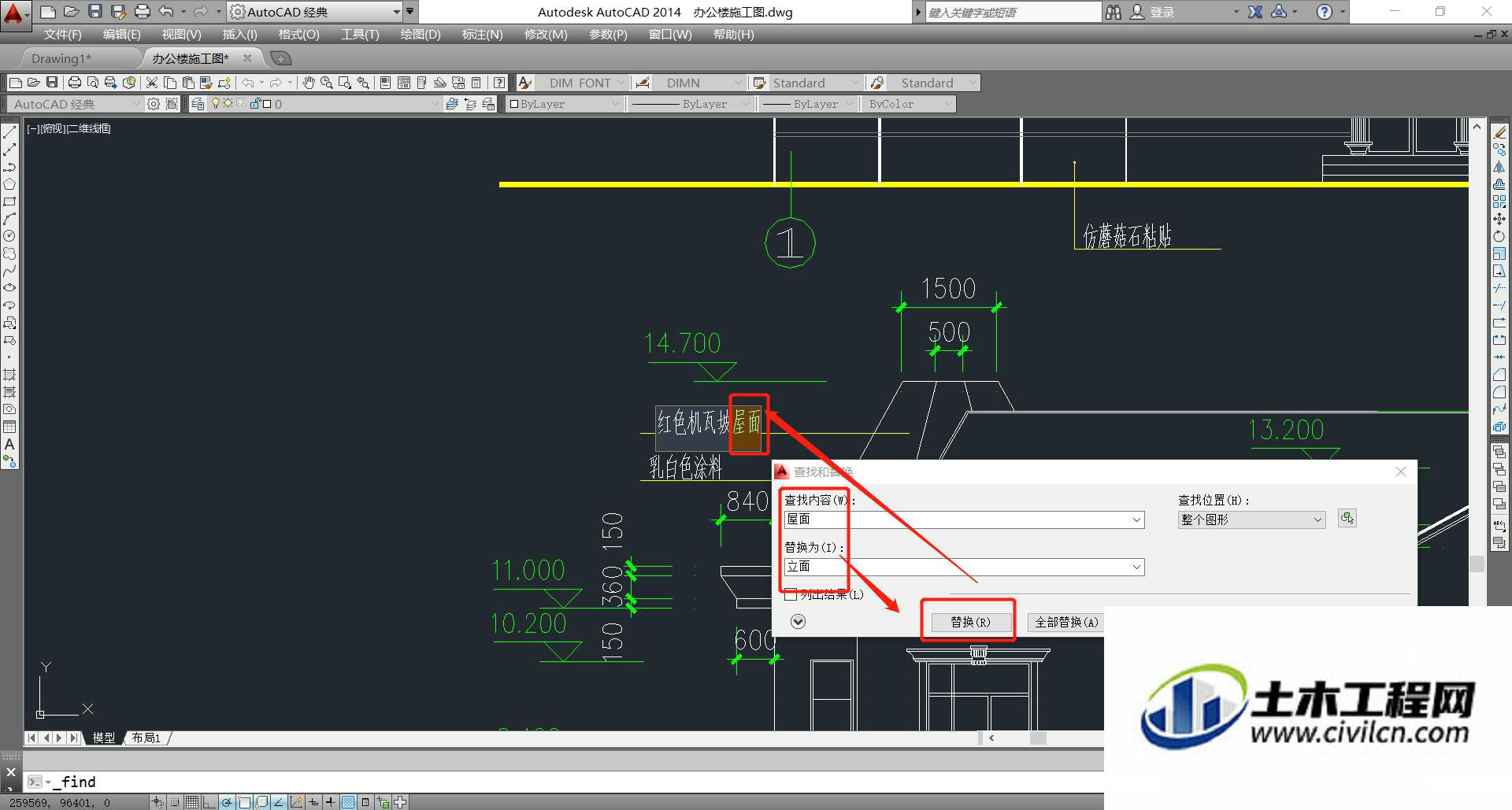Toggle Snap Mode in status bar
Image resolution: width=1512 pixels, height=810 pixels.
coord(175,802)
